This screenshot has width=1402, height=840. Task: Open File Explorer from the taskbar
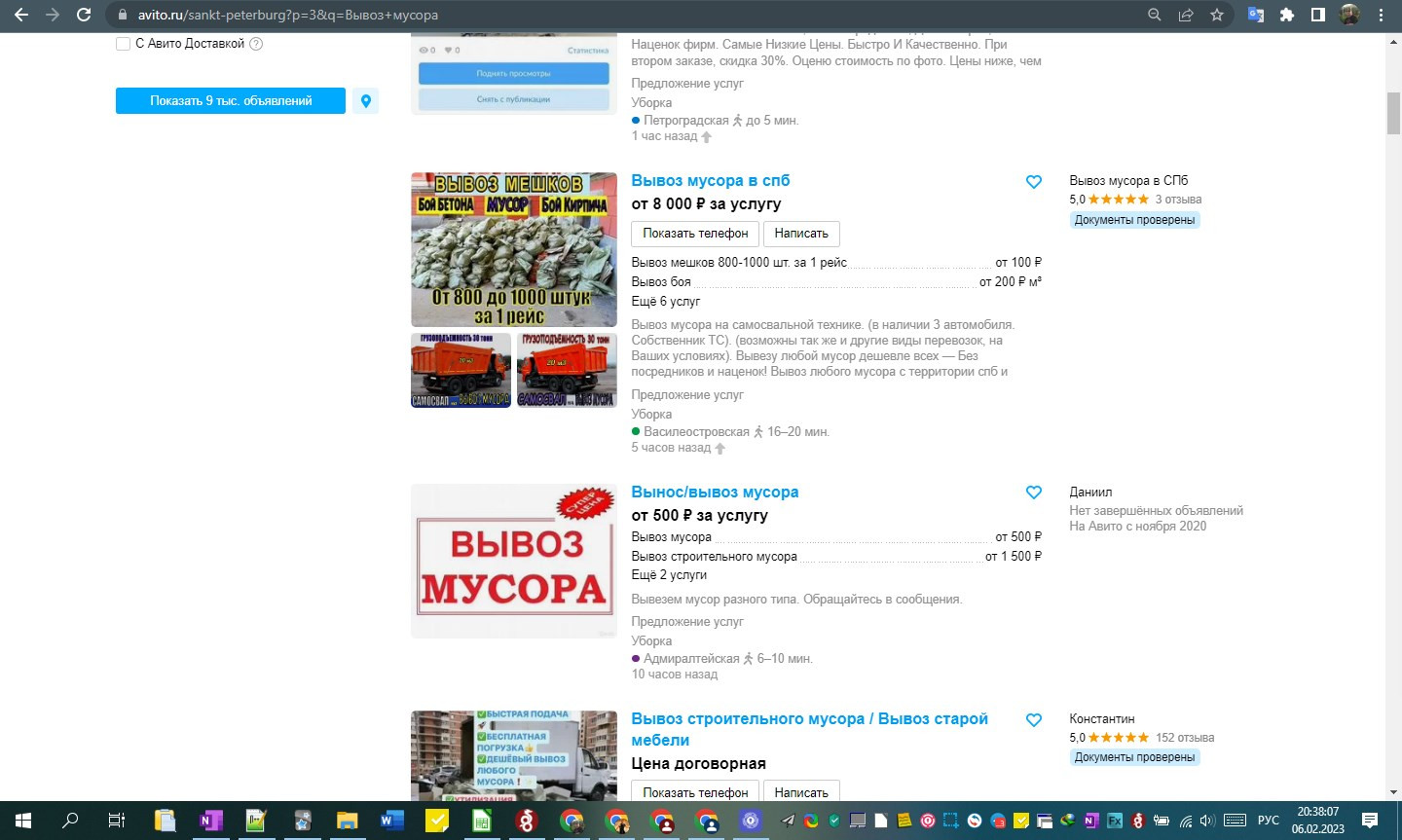click(348, 821)
